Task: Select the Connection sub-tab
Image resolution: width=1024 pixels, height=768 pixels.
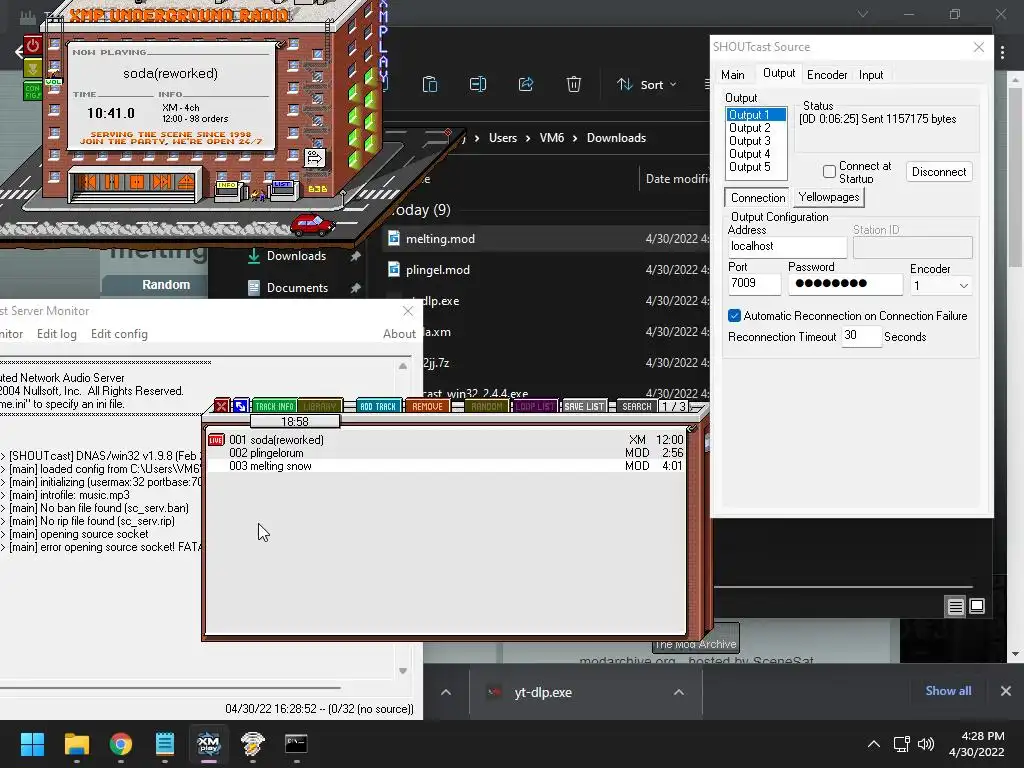Action: 758,198
